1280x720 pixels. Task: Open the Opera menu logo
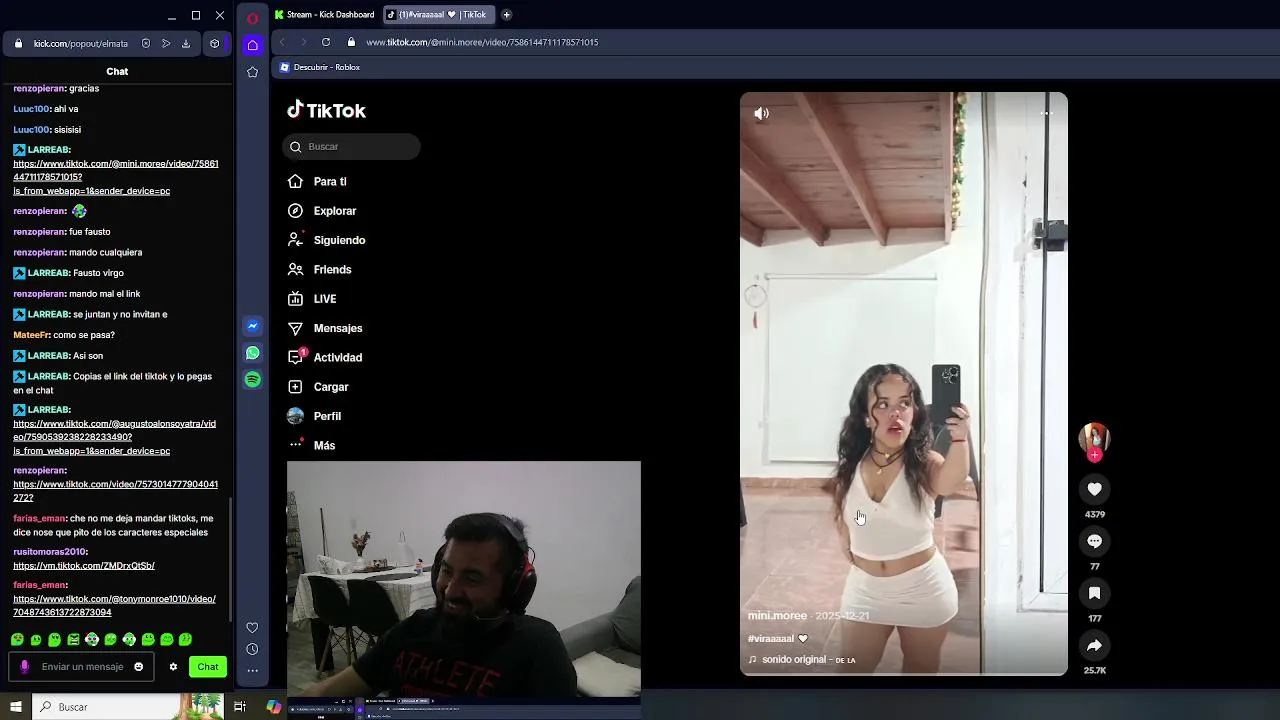pyautogui.click(x=252, y=17)
